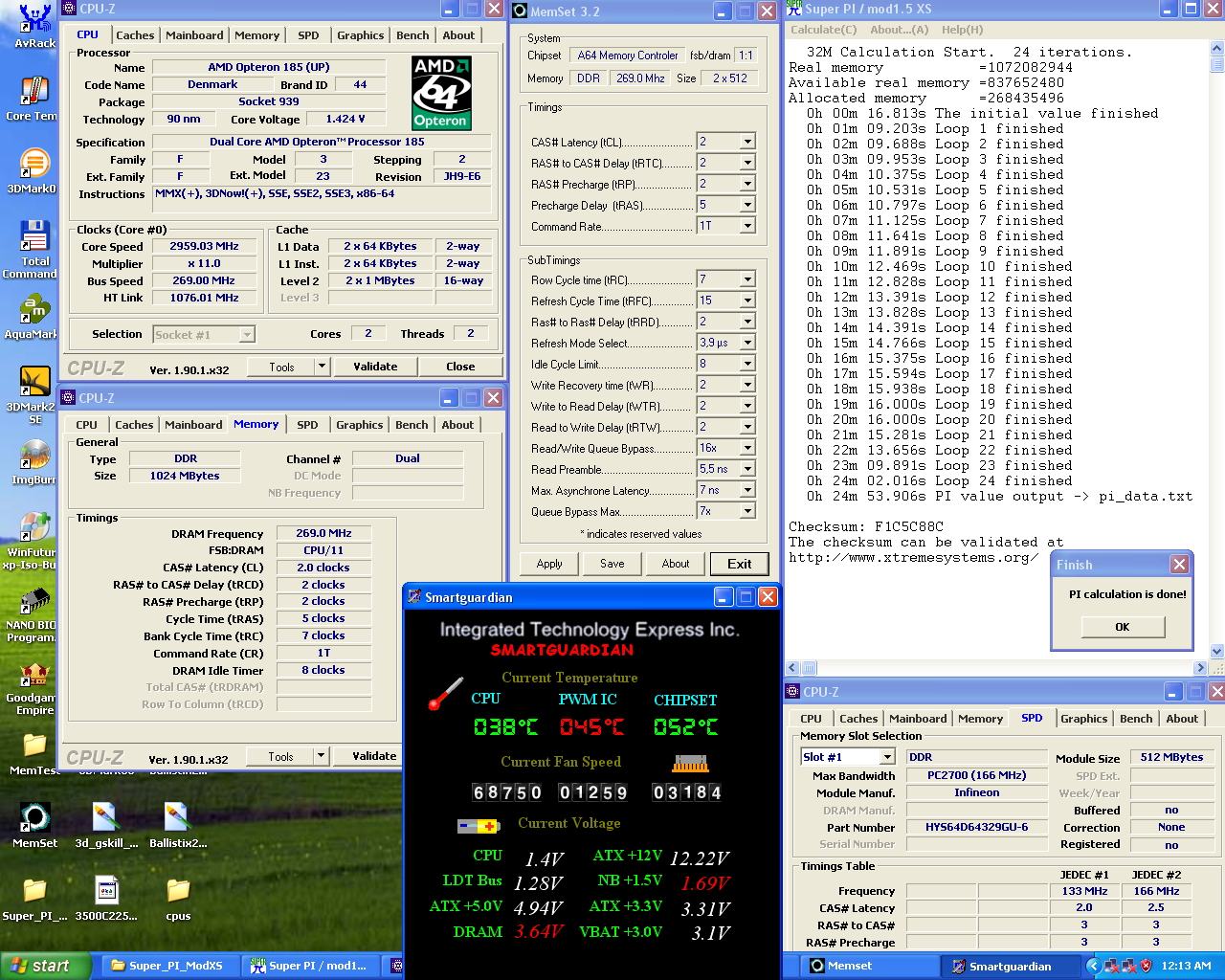
Task: Open the WinFuture xp-Iso-Bu desktop icon
Action: [x=33, y=541]
